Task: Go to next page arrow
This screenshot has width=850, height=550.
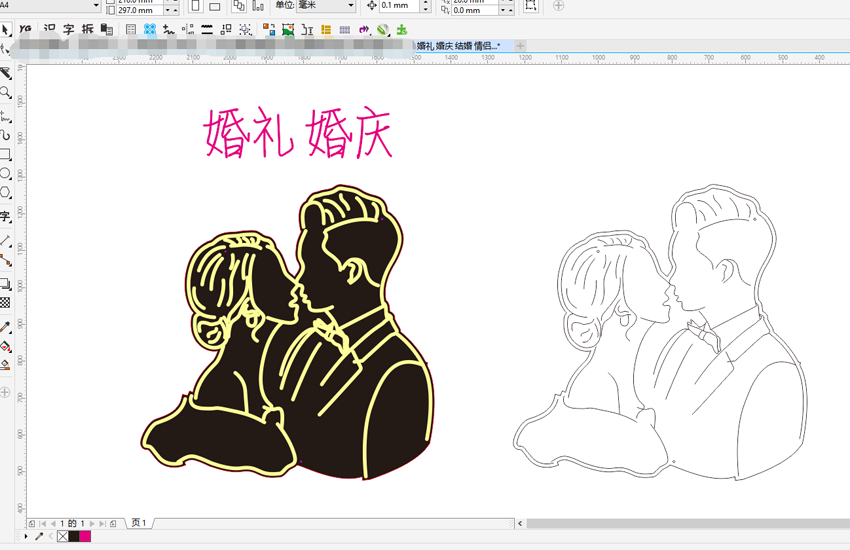Action: coord(92,523)
